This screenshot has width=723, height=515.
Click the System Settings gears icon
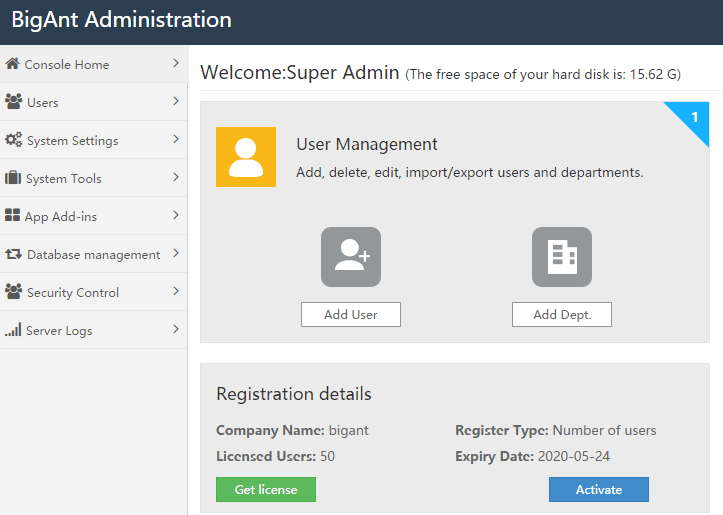[14, 140]
